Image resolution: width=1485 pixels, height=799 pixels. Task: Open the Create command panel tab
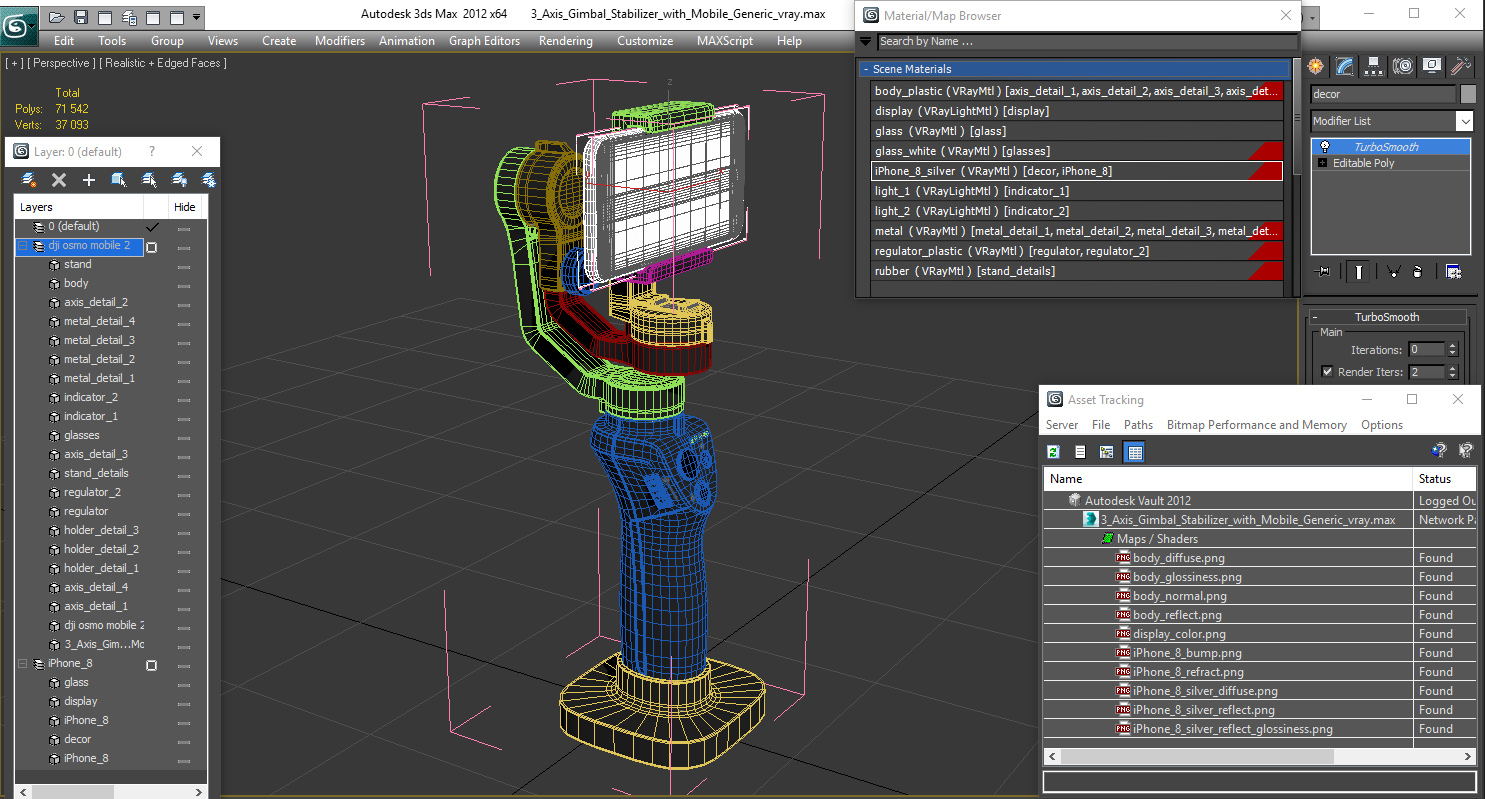click(1316, 66)
